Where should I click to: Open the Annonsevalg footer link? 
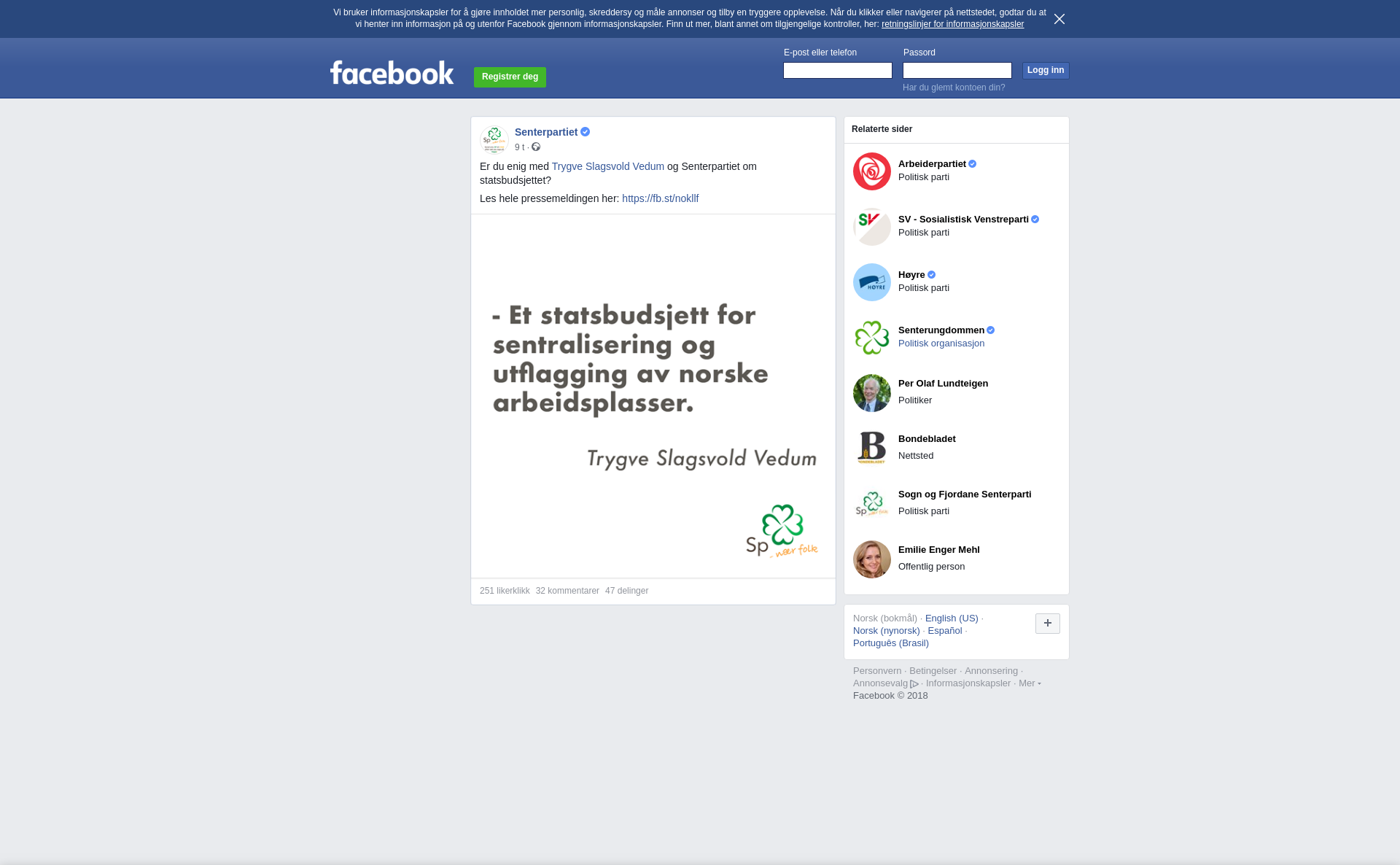point(880,683)
